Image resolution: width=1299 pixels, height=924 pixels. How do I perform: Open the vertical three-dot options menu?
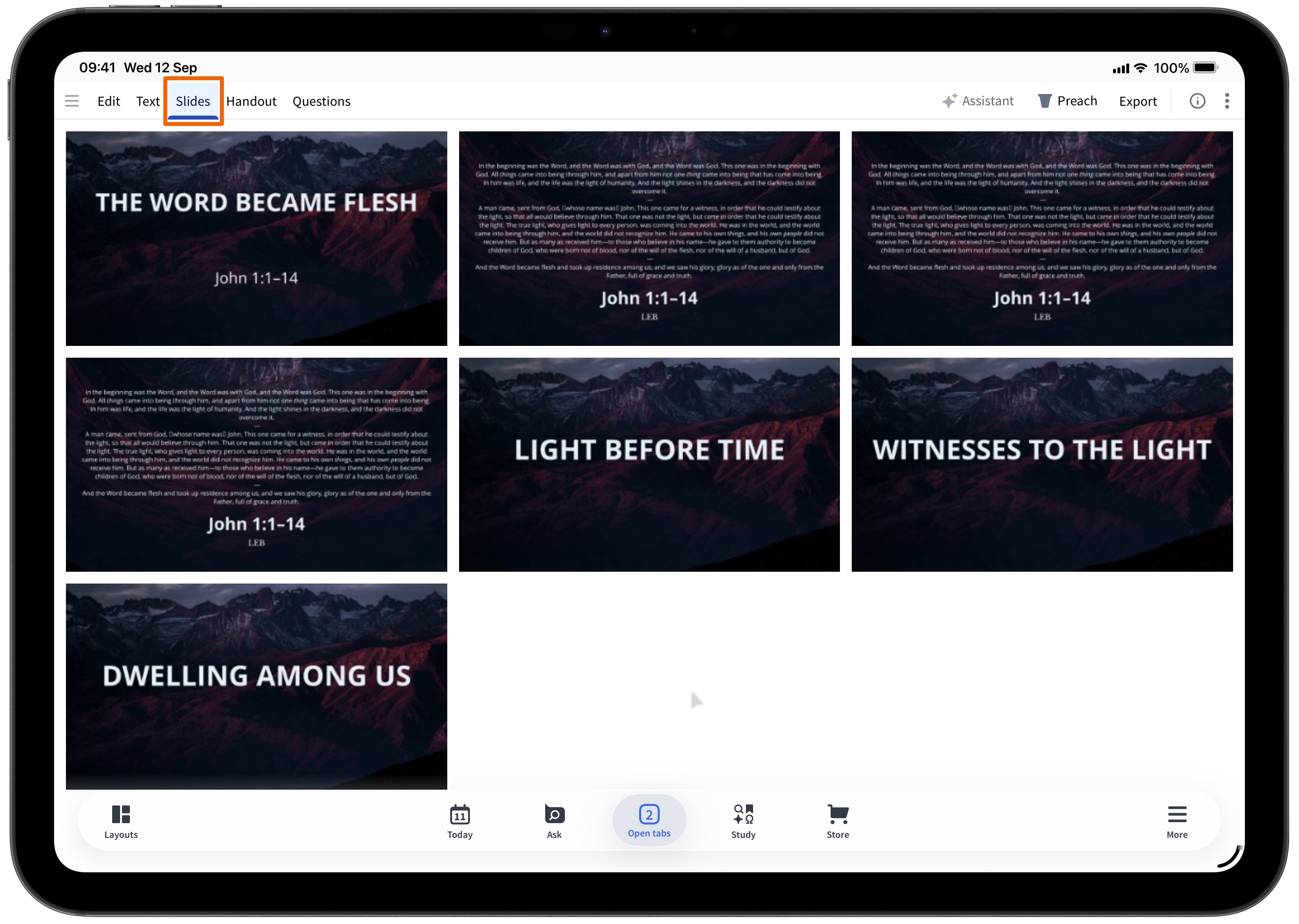tap(1227, 101)
